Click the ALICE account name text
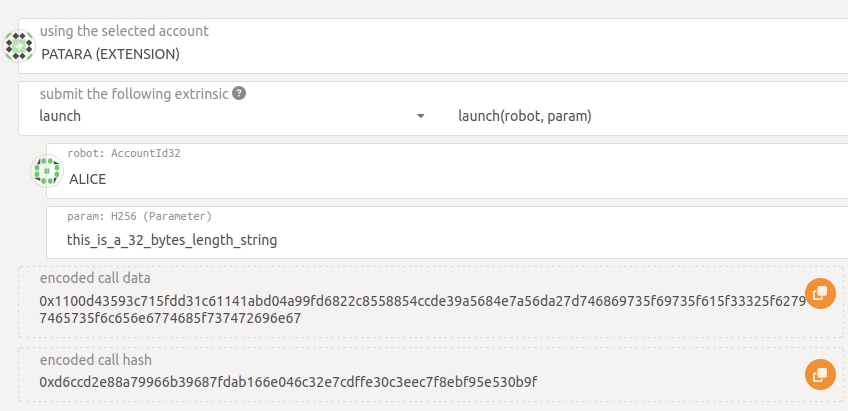The height and width of the screenshot is (411, 848). coord(87,179)
